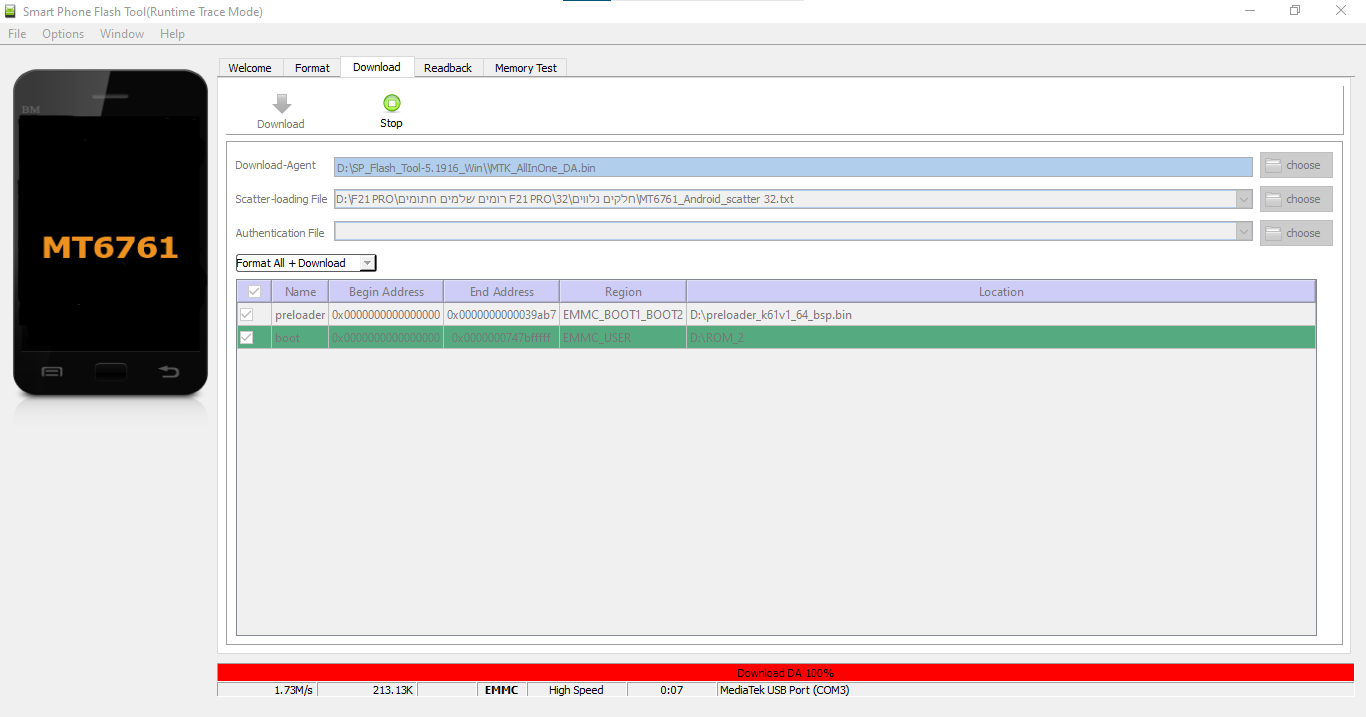Viewport: 1366px width, 717px height.
Task: Click the phone's back arrow icon
Action: point(169,372)
